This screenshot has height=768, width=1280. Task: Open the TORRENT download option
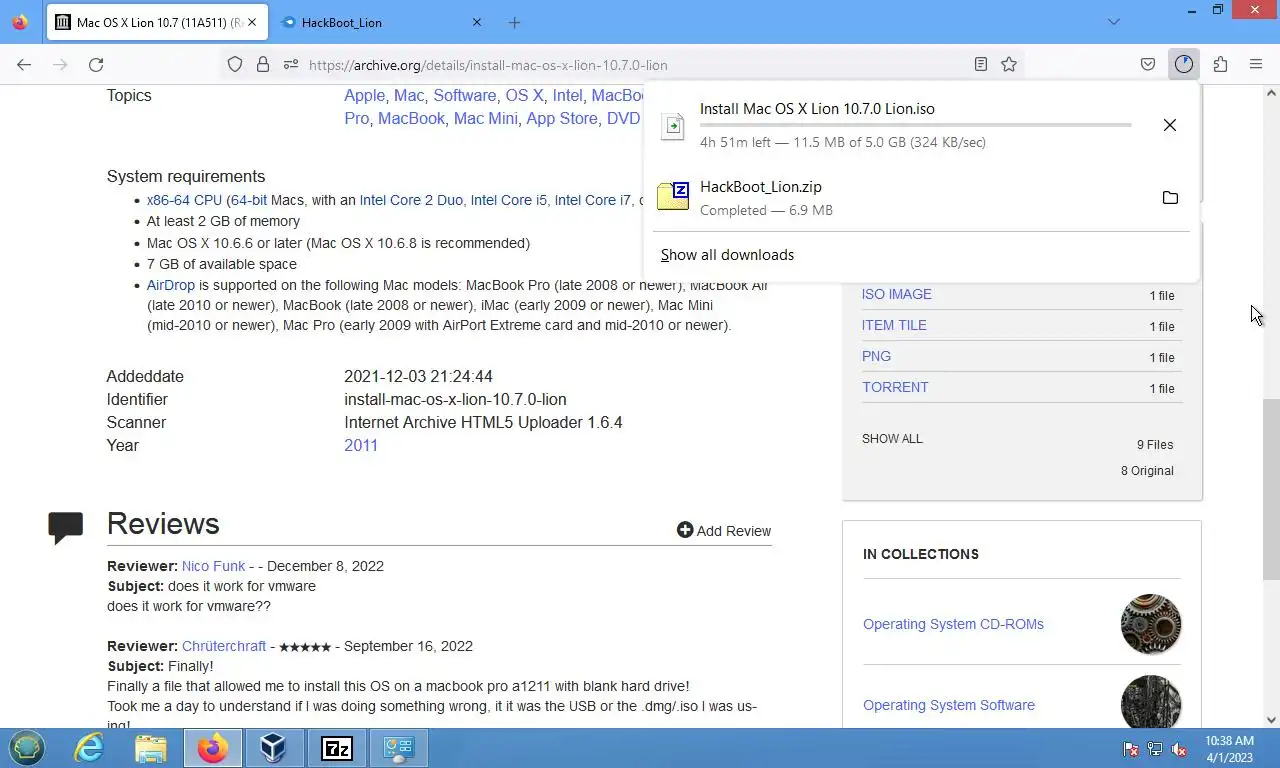click(x=895, y=387)
